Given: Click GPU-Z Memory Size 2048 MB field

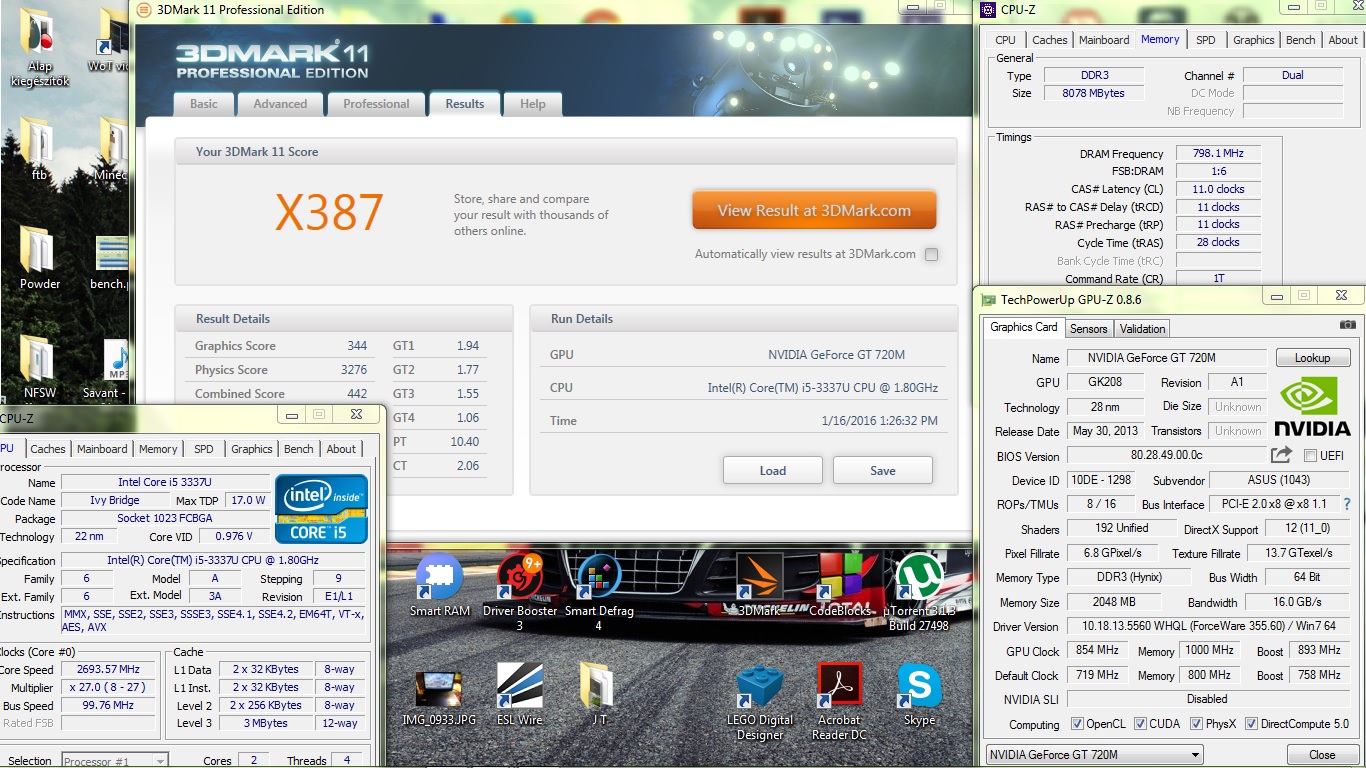Looking at the screenshot, I should click(x=1115, y=602).
